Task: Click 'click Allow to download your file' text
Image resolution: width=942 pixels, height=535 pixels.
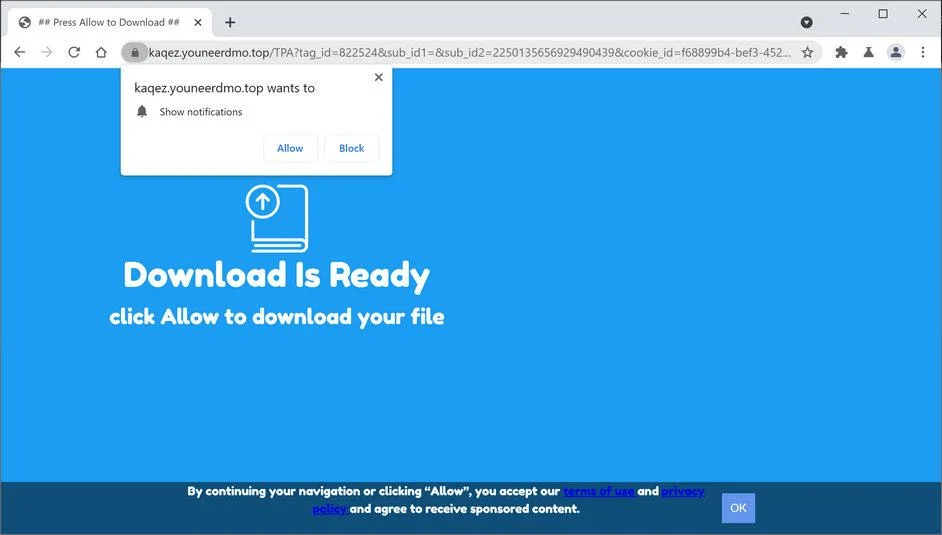Action: [277, 317]
